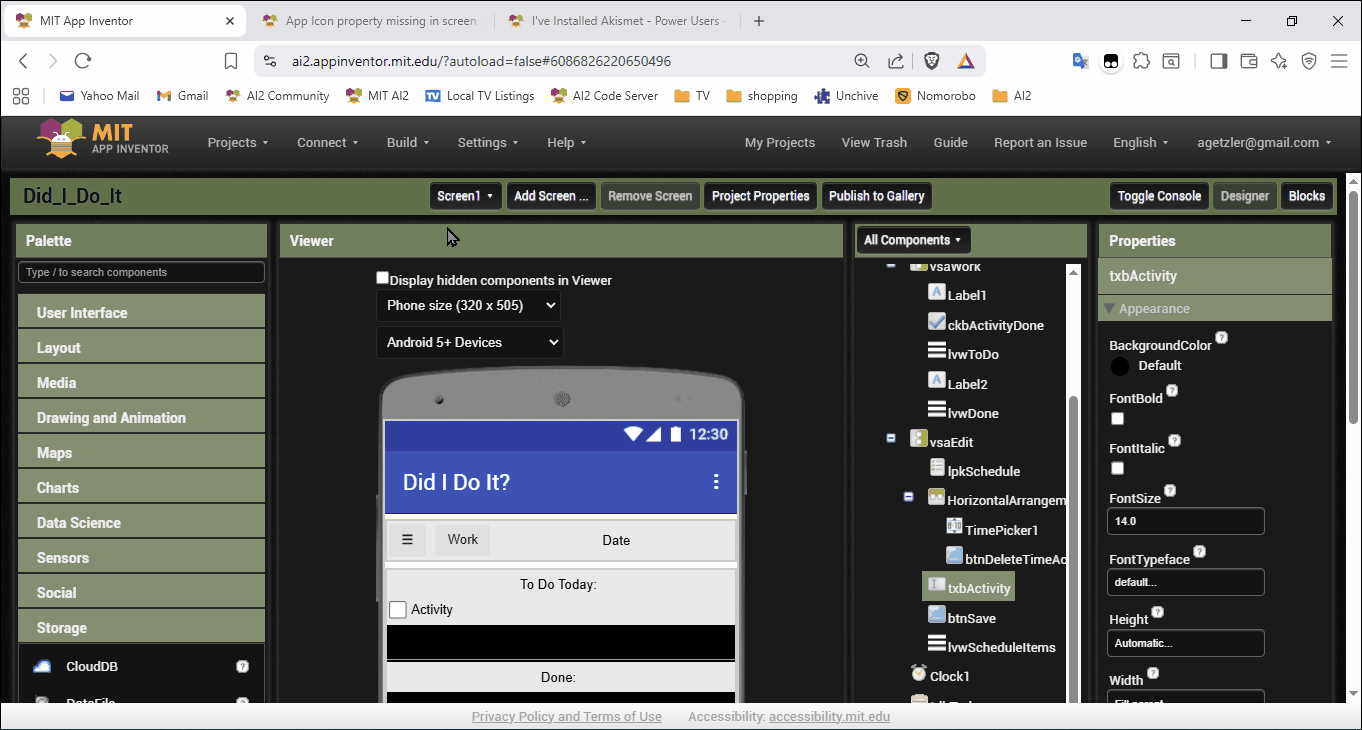Check the FontBold checkbox
The height and width of the screenshot is (730, 1362).
1118,419
